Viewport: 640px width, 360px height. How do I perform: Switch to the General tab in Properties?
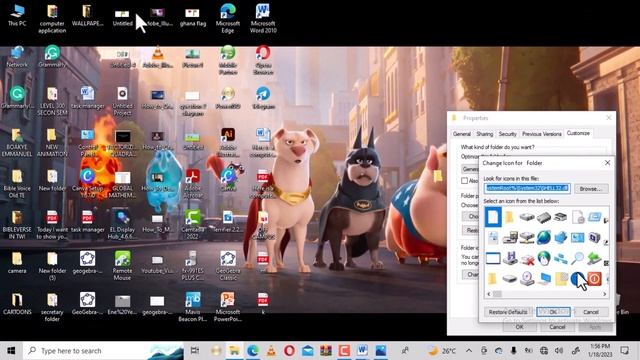[x=462, y=134]
